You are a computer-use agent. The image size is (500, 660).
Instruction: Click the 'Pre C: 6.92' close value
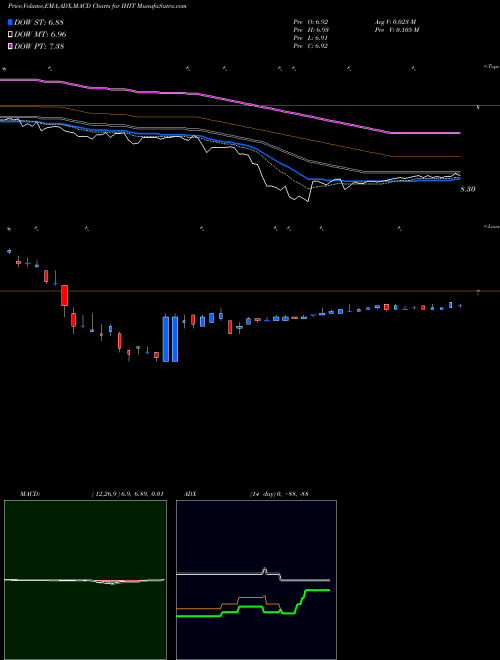coord(311,46)
